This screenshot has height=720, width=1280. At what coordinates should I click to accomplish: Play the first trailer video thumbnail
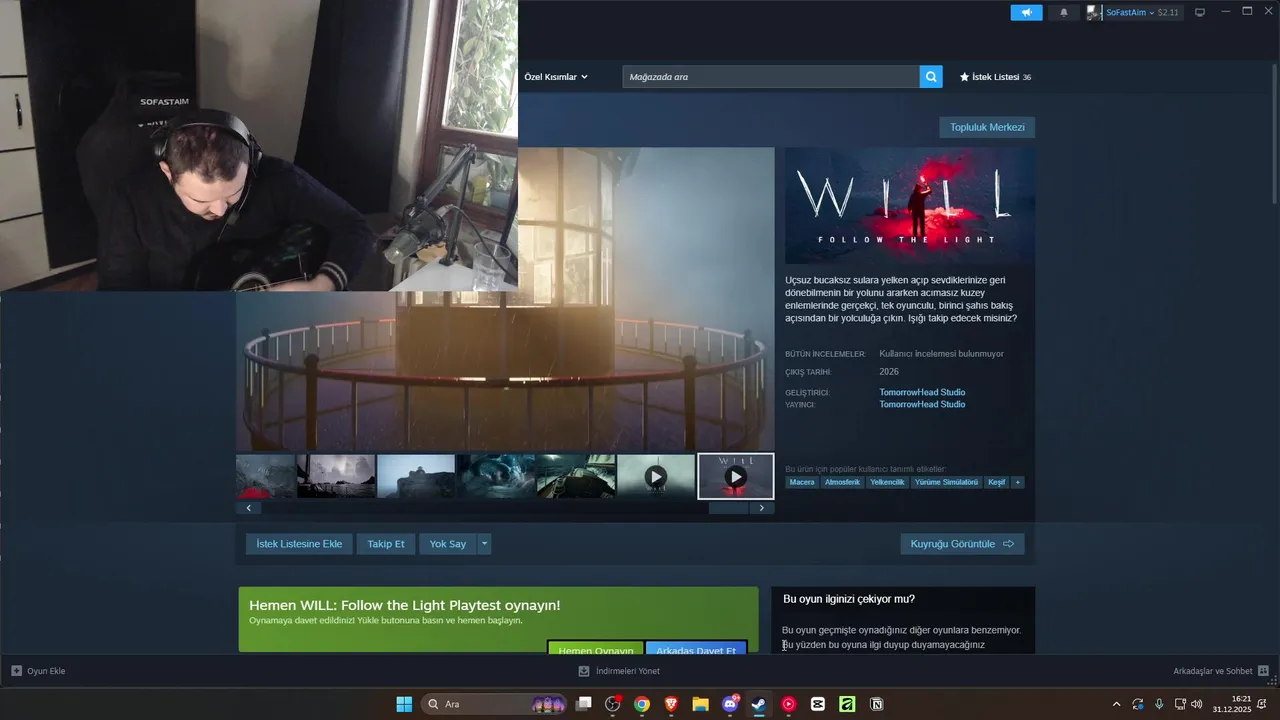tap(656, 476)
